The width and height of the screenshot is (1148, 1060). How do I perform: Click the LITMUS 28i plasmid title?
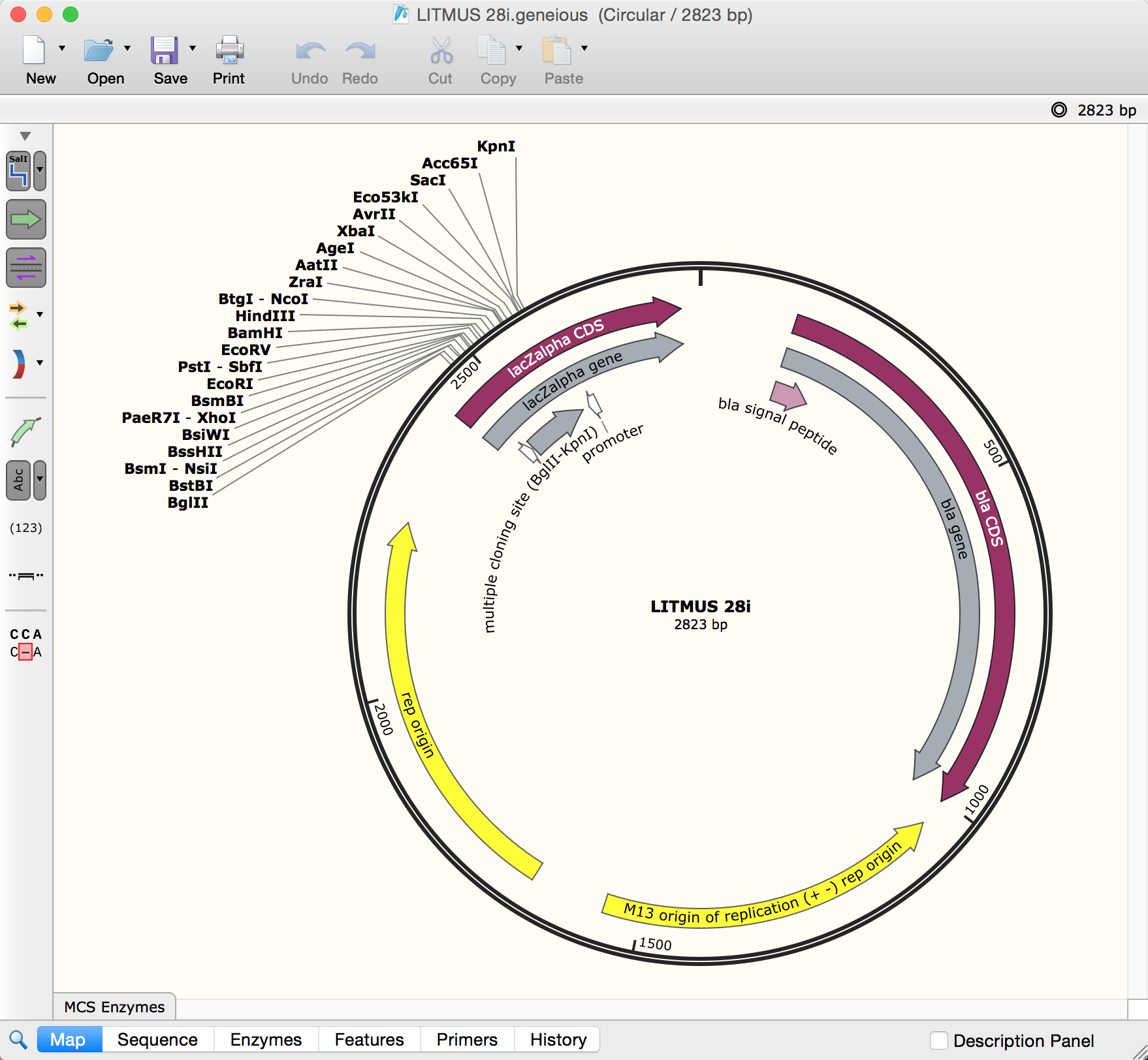point(701,606)
